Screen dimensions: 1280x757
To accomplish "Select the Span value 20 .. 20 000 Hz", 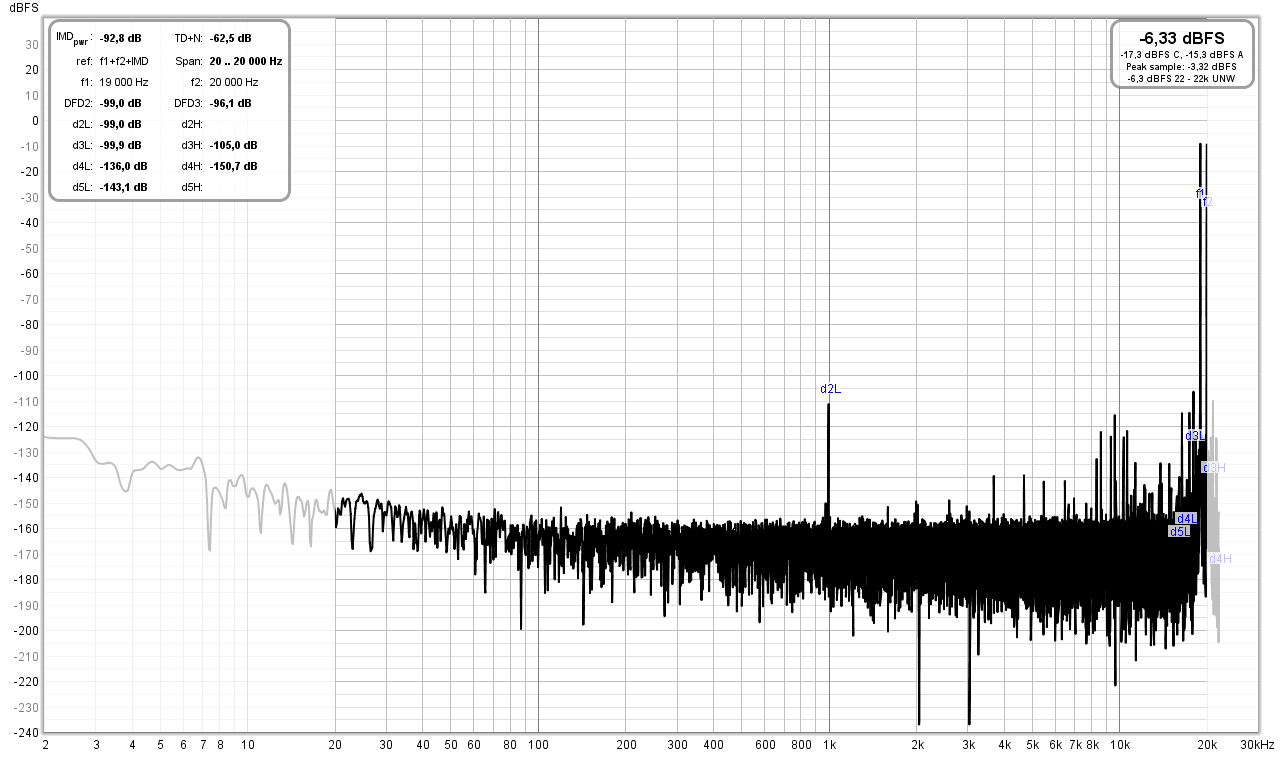I will tap(245, 61).
